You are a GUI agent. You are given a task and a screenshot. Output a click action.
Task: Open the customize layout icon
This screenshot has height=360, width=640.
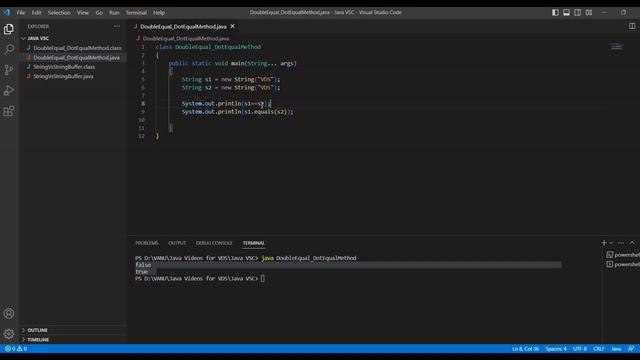[x=589, y=12]
